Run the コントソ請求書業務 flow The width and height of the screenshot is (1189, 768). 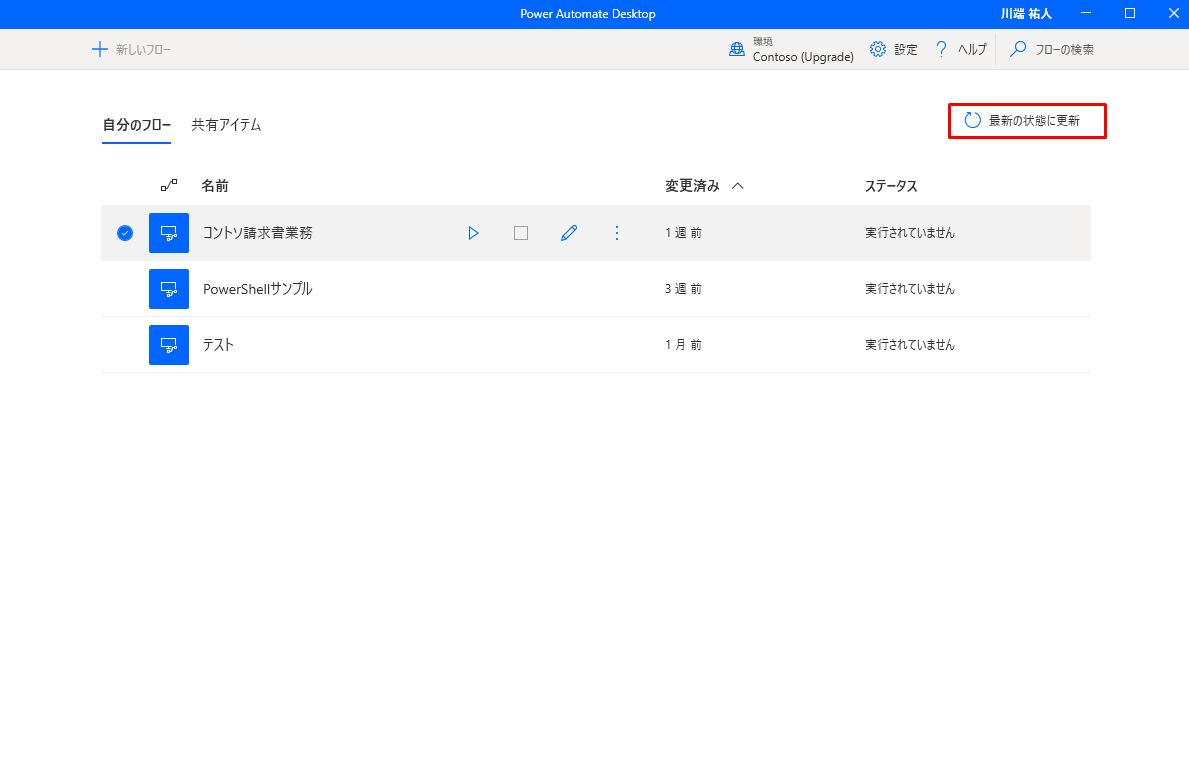pyautogui.click(x=473, y=233)
